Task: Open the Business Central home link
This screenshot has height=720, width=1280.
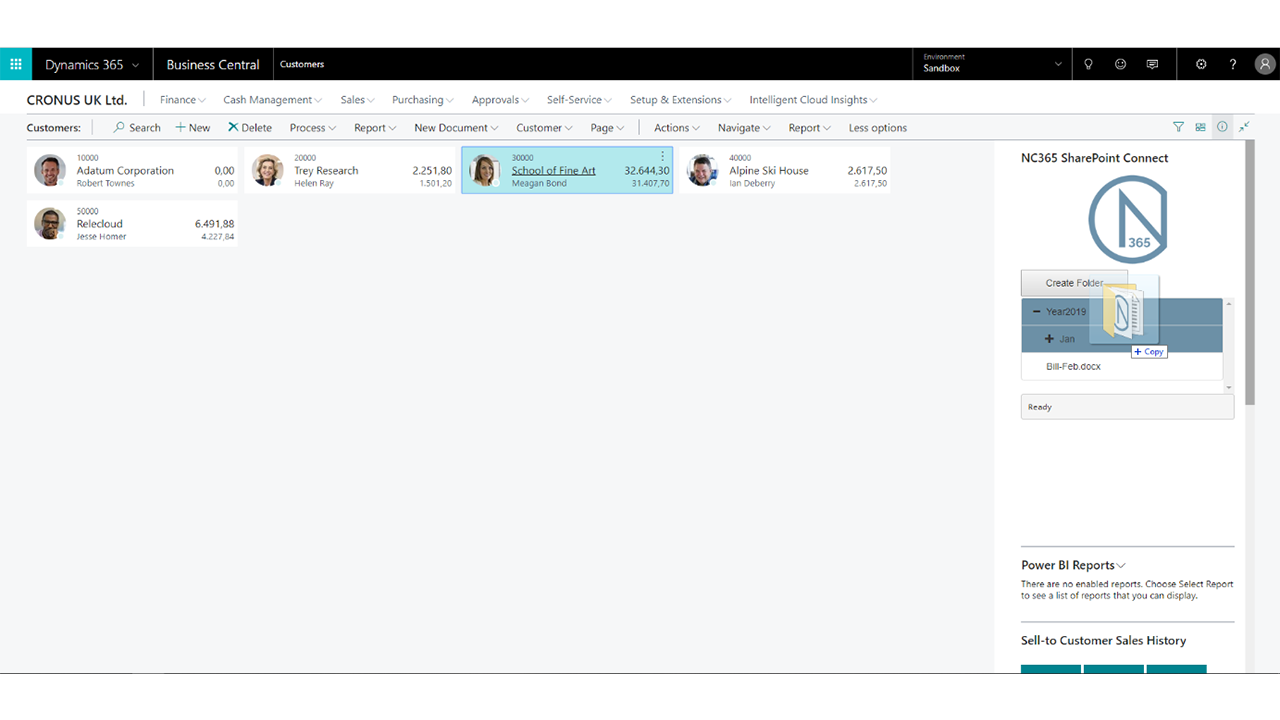Action: click(x=213, y=64)
